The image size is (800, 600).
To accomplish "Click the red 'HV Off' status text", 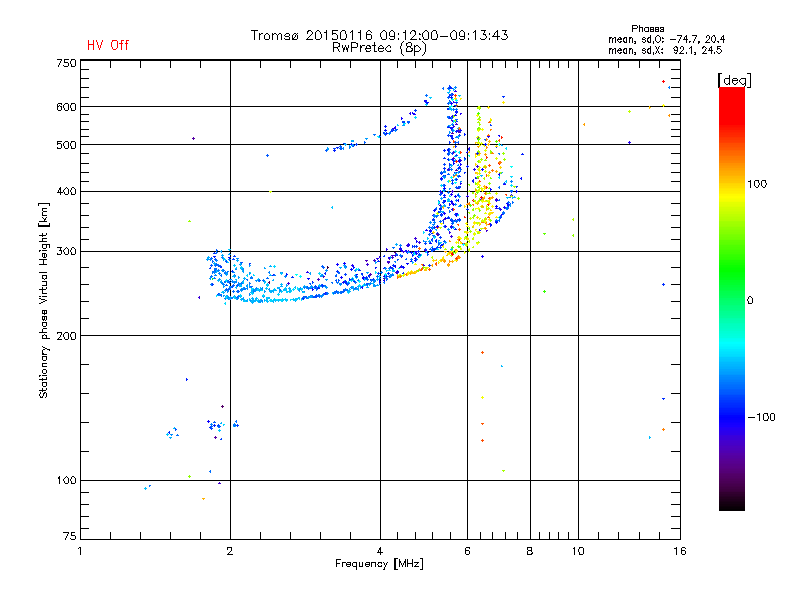I will [108, 45].
